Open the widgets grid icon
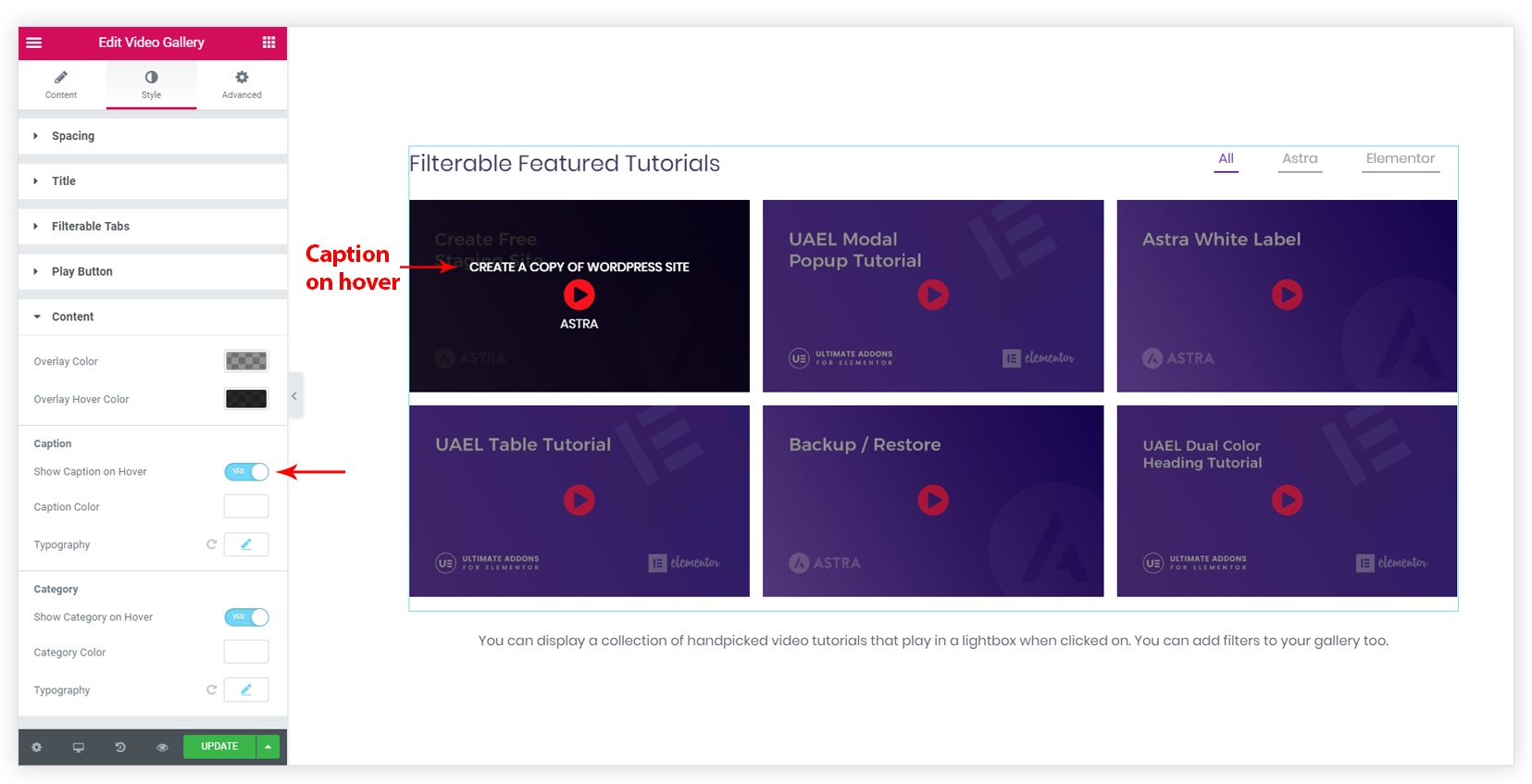Viewport: 1532px width, 784px height. (x=268, y=43)
